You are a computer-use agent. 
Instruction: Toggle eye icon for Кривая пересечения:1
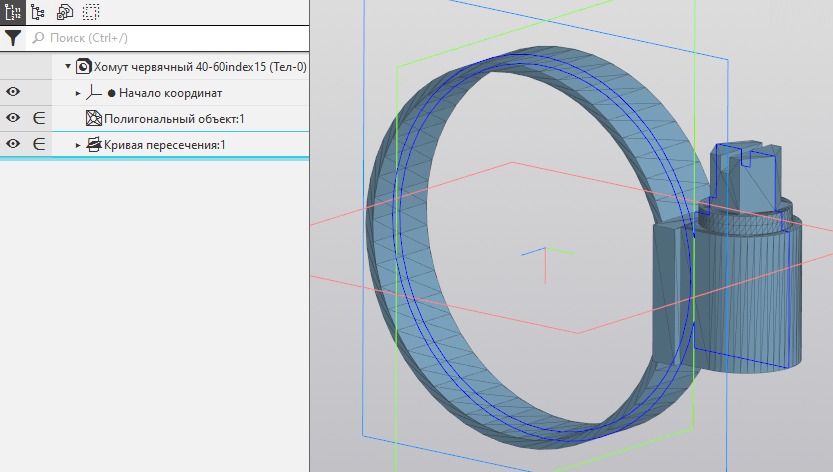click(13, 145)
